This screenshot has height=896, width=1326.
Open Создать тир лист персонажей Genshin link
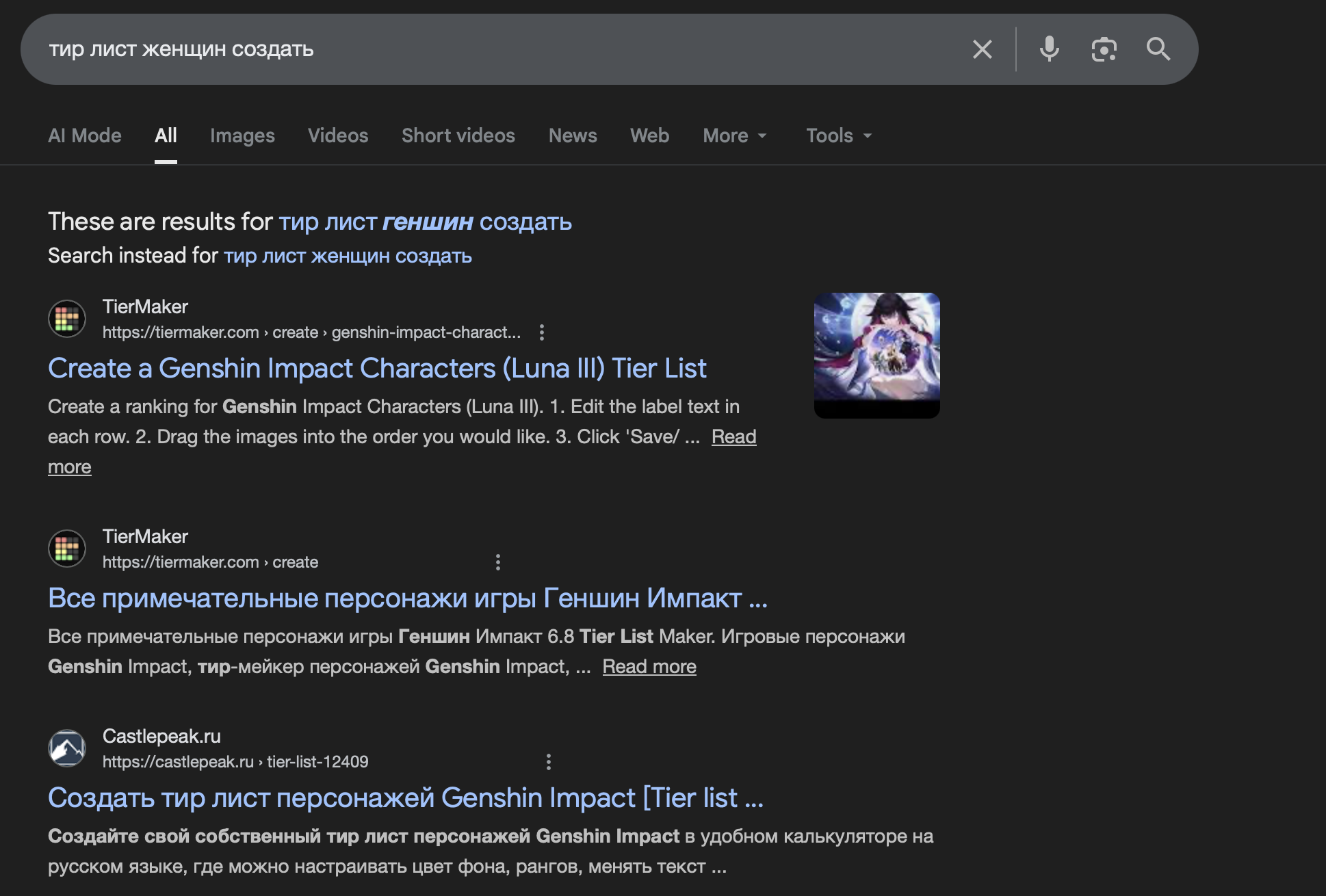tap(405, 798)
